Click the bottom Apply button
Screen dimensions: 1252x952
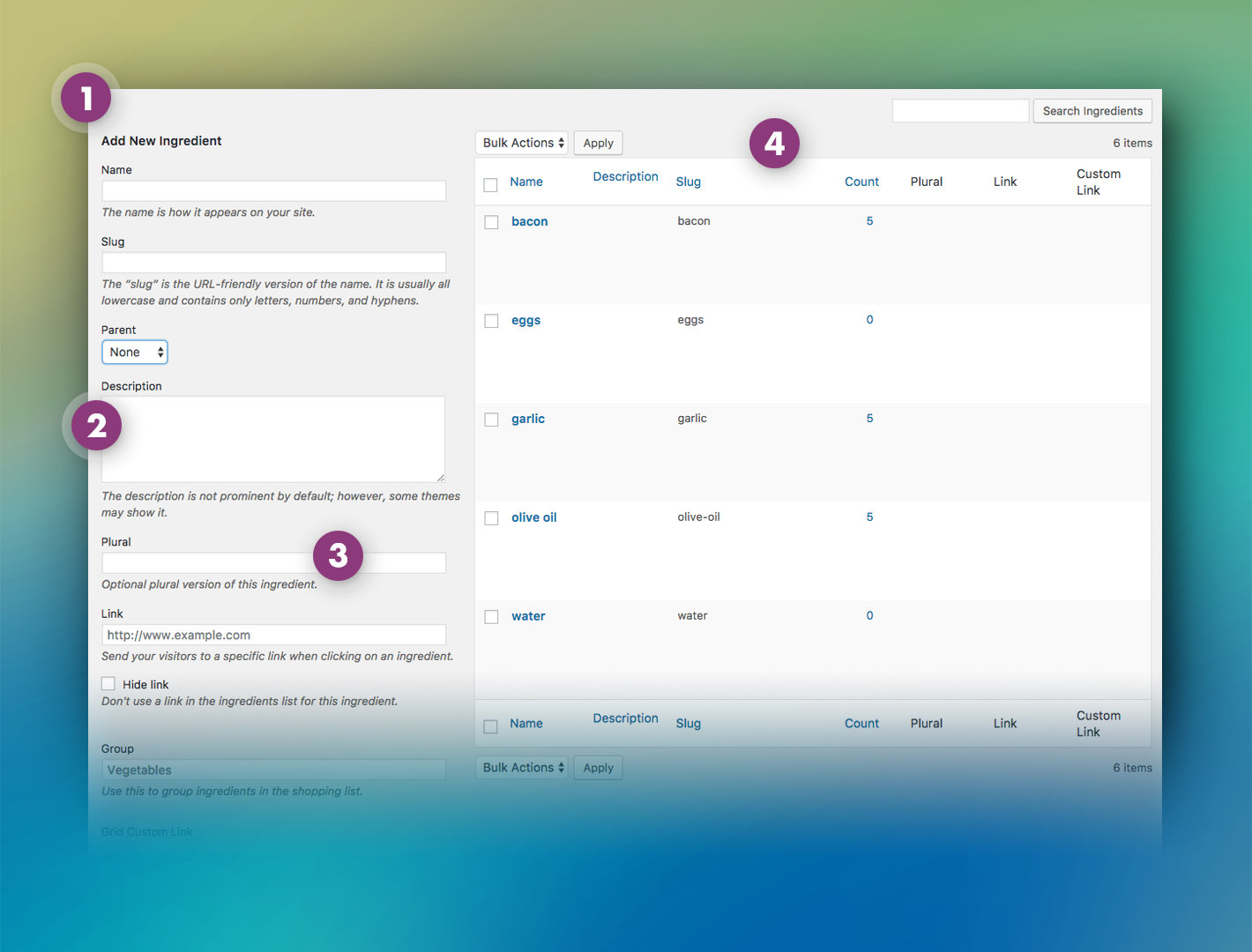[x=598, y=768]
